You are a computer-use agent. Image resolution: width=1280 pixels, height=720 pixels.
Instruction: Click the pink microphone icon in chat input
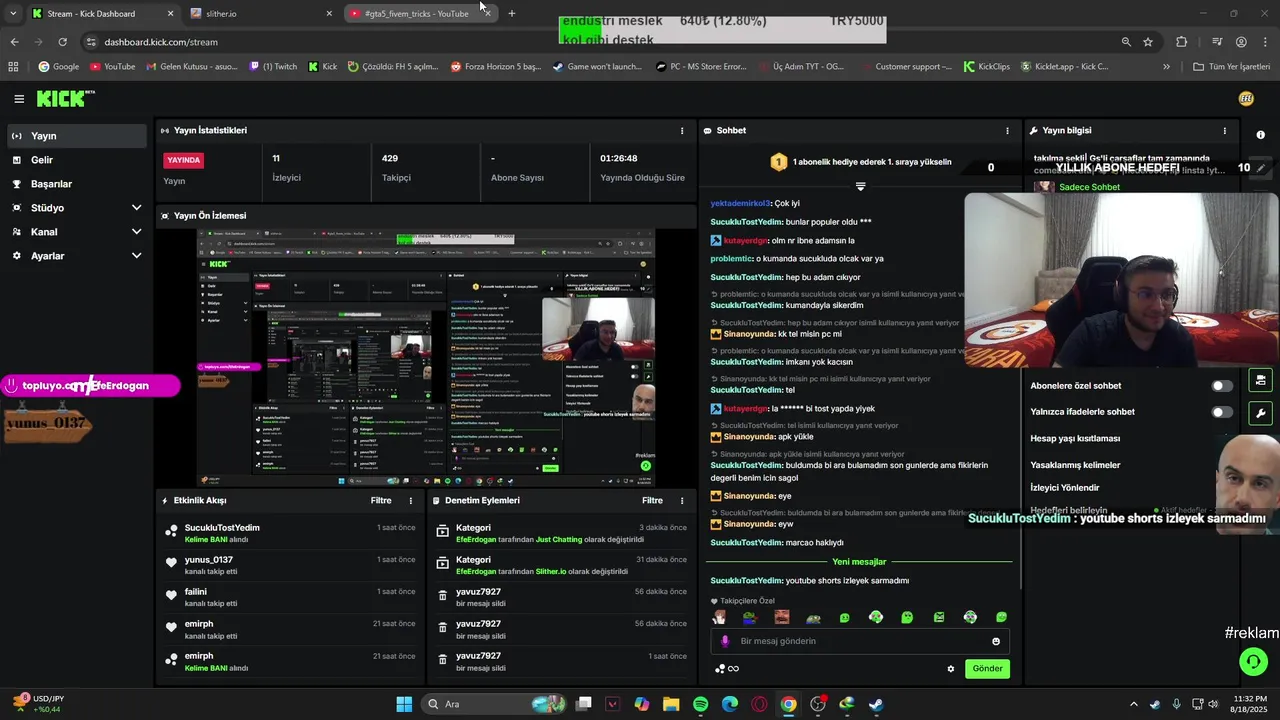point(725,642)
